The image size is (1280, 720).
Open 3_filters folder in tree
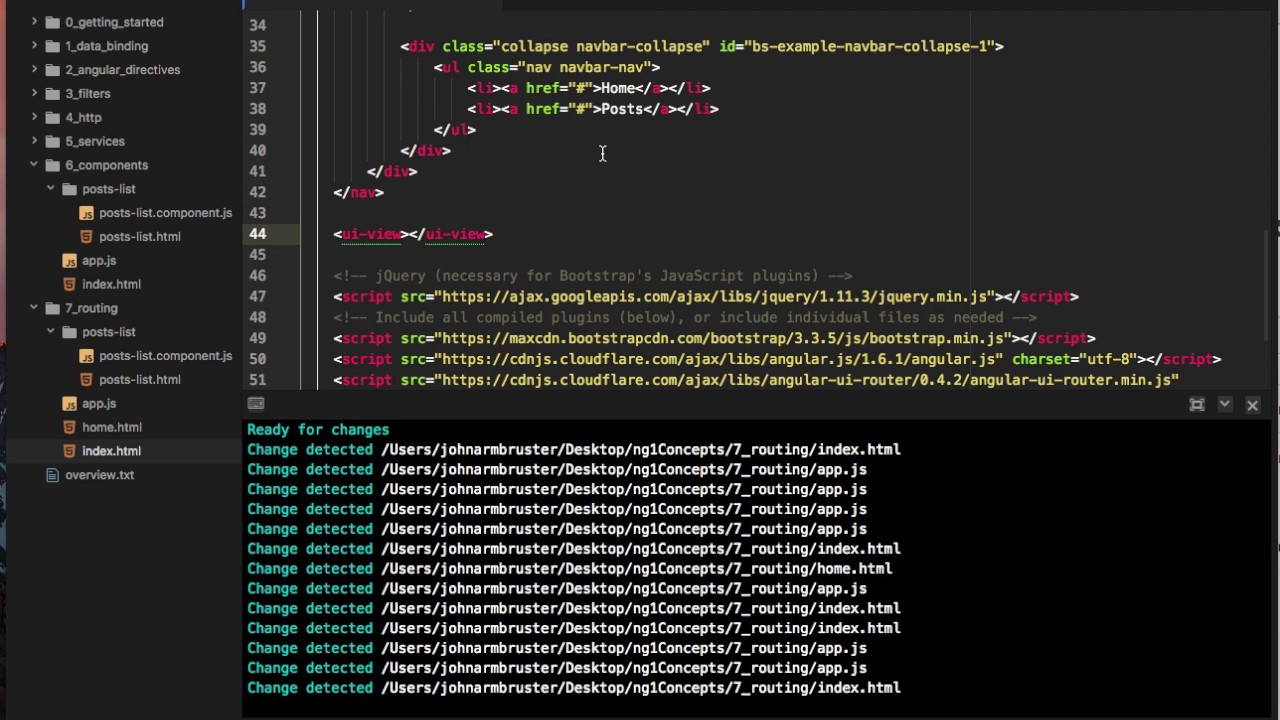coord(88,94)
